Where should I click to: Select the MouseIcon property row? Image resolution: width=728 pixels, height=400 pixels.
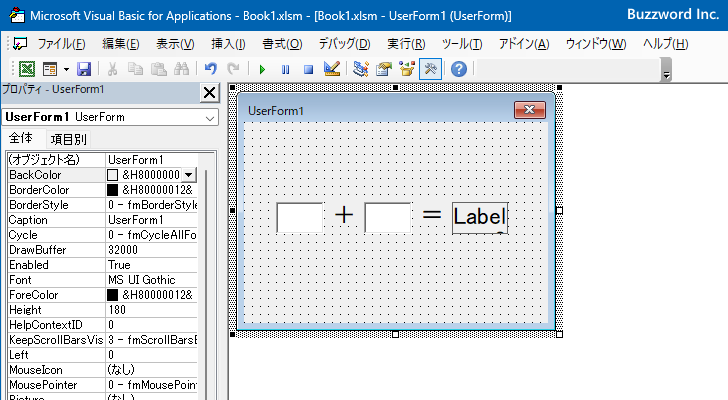pyautogui.click(x=103, y=370)
